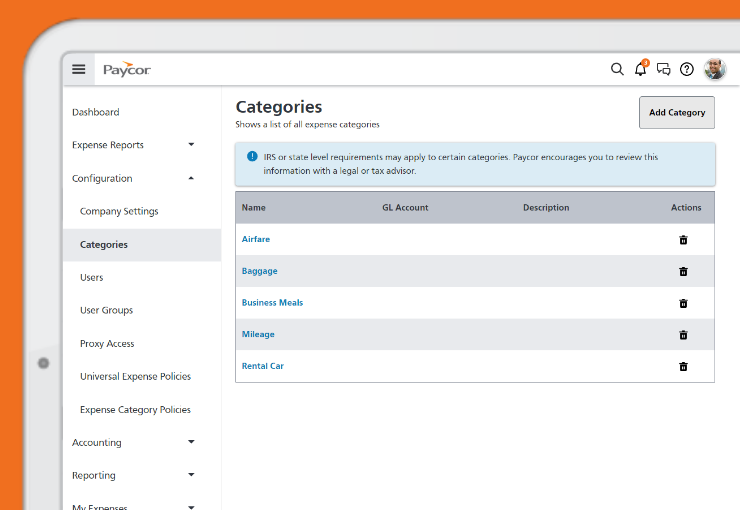The height and width of the screenshot is (510, 740).
Task: Expand the My Expenses section arrow
Action: point(191,507)
